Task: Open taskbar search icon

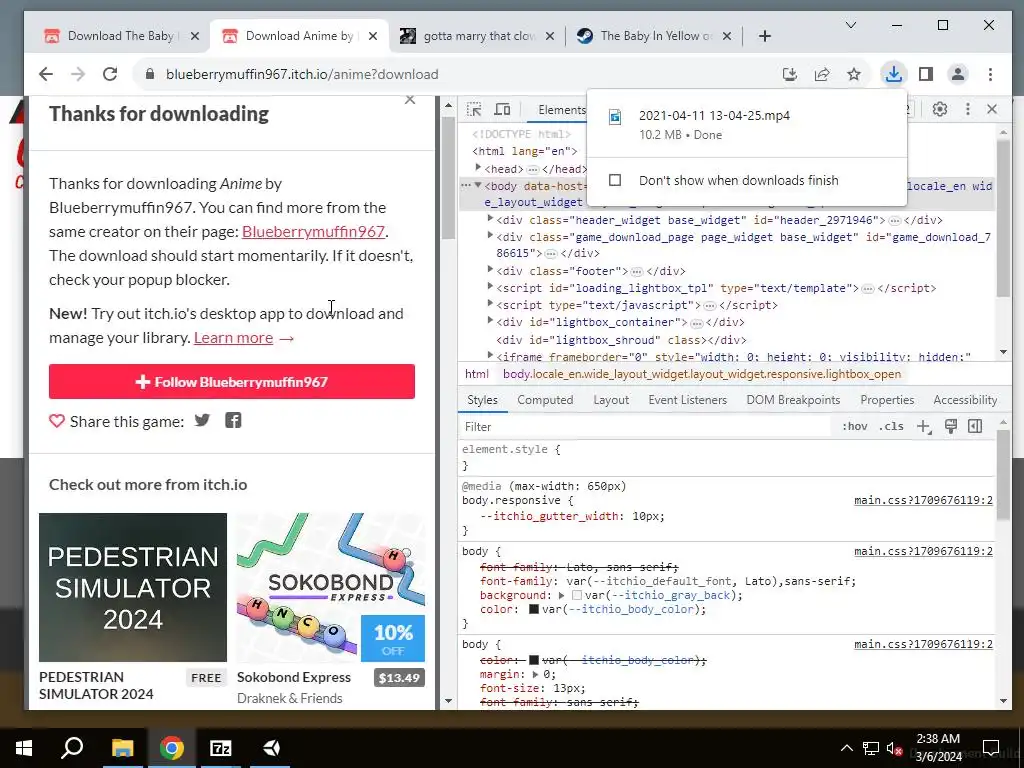Action: coord(72,748)
